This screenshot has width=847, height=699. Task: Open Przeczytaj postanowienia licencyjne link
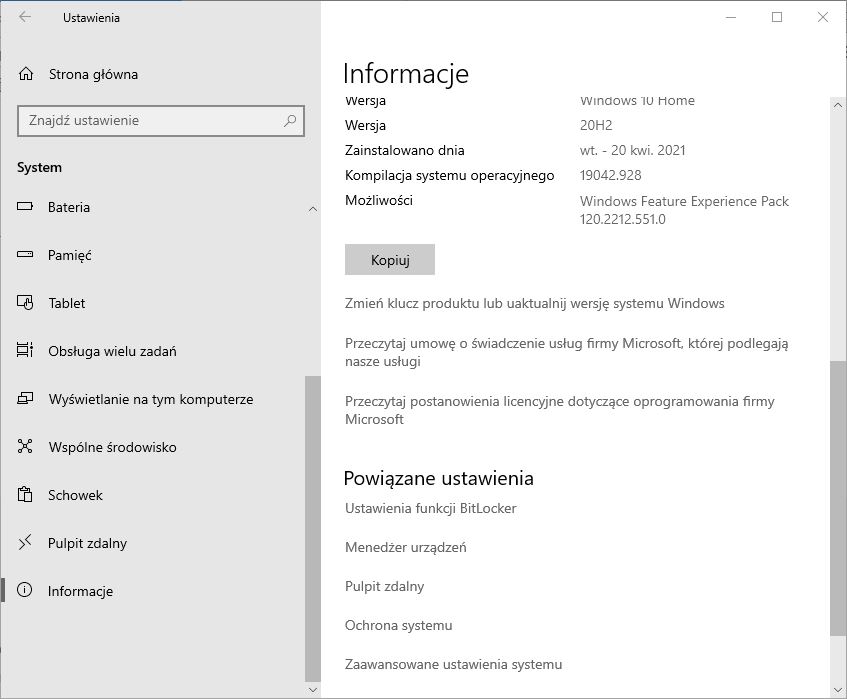tap(560, 410)
